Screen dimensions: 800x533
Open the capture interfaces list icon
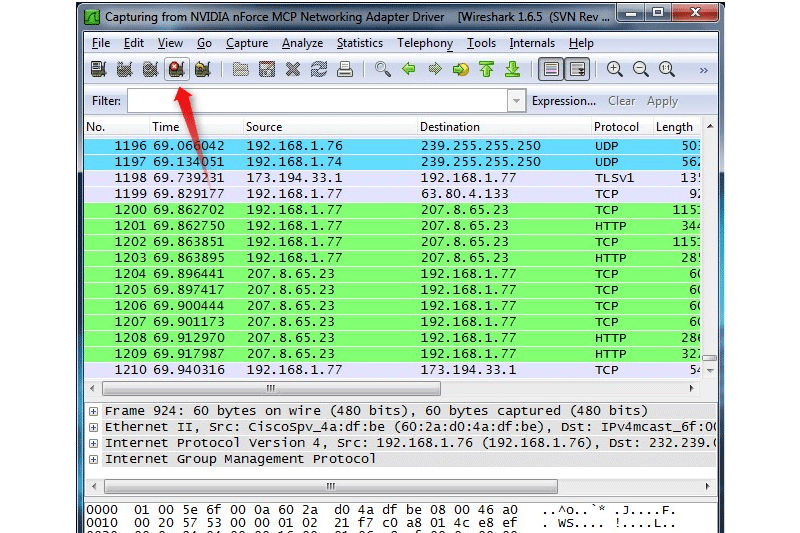(98, 69)
